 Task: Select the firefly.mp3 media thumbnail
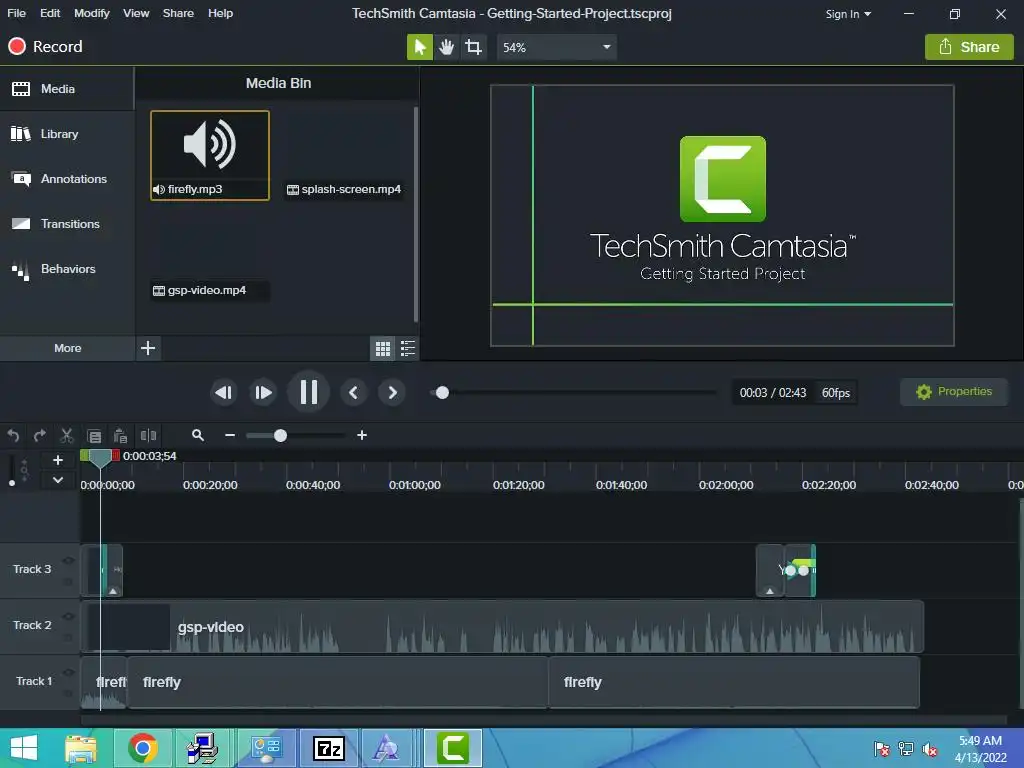[210, 155]
